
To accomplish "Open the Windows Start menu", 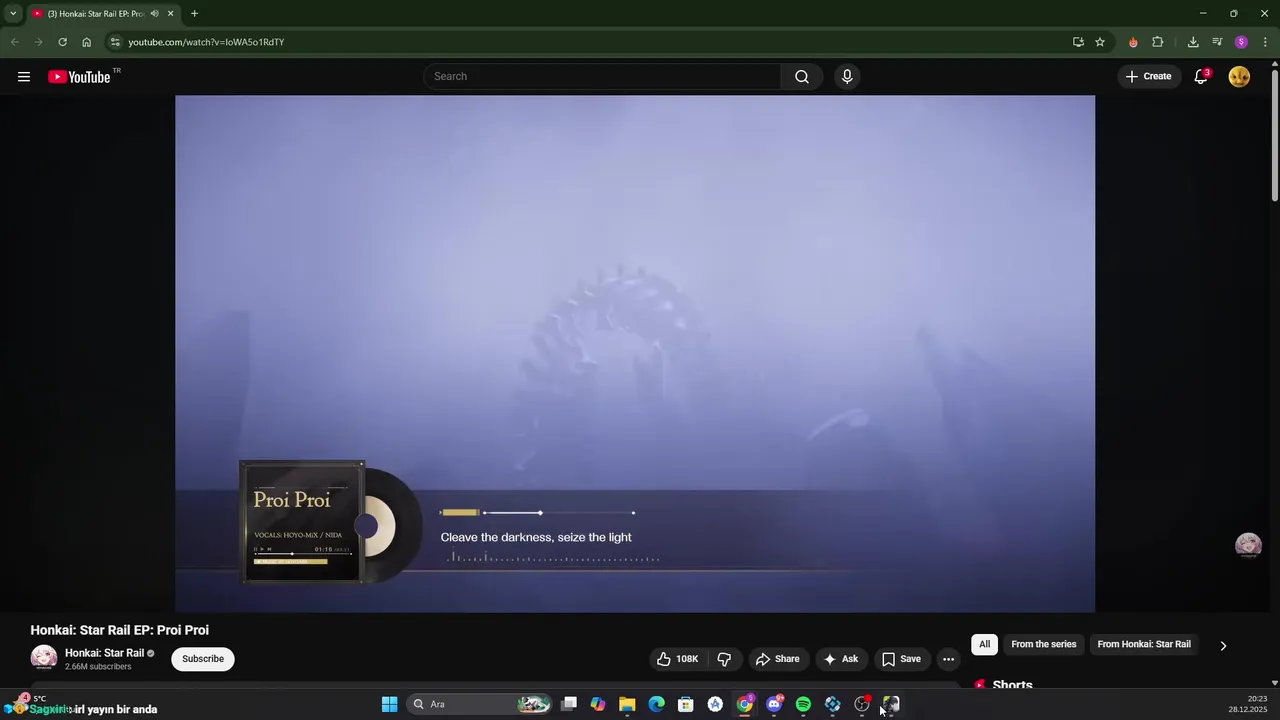I will click(x=389, y=704).
